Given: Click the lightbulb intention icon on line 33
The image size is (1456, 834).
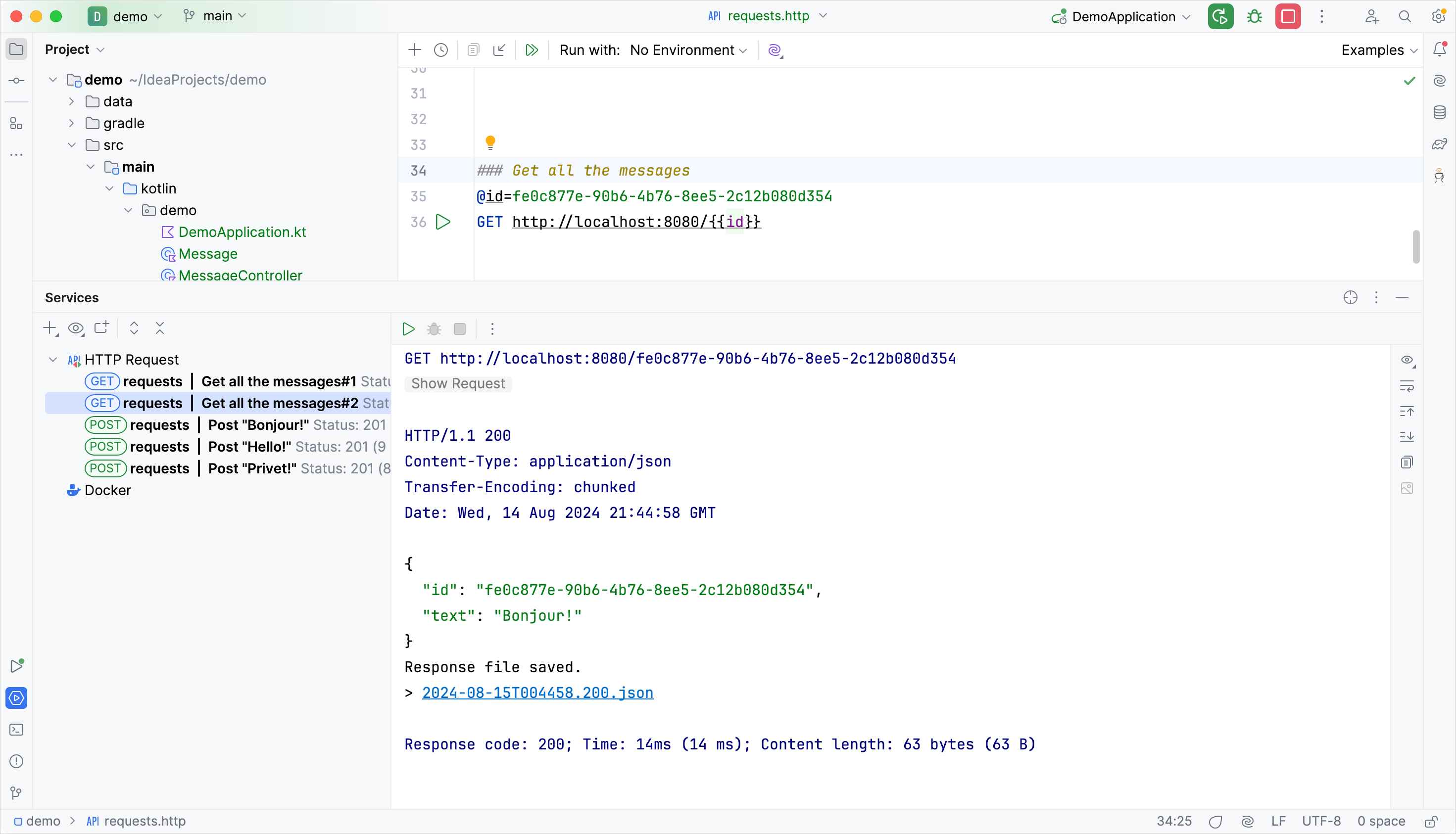Looking at the screenshot, I should [490, 142].
